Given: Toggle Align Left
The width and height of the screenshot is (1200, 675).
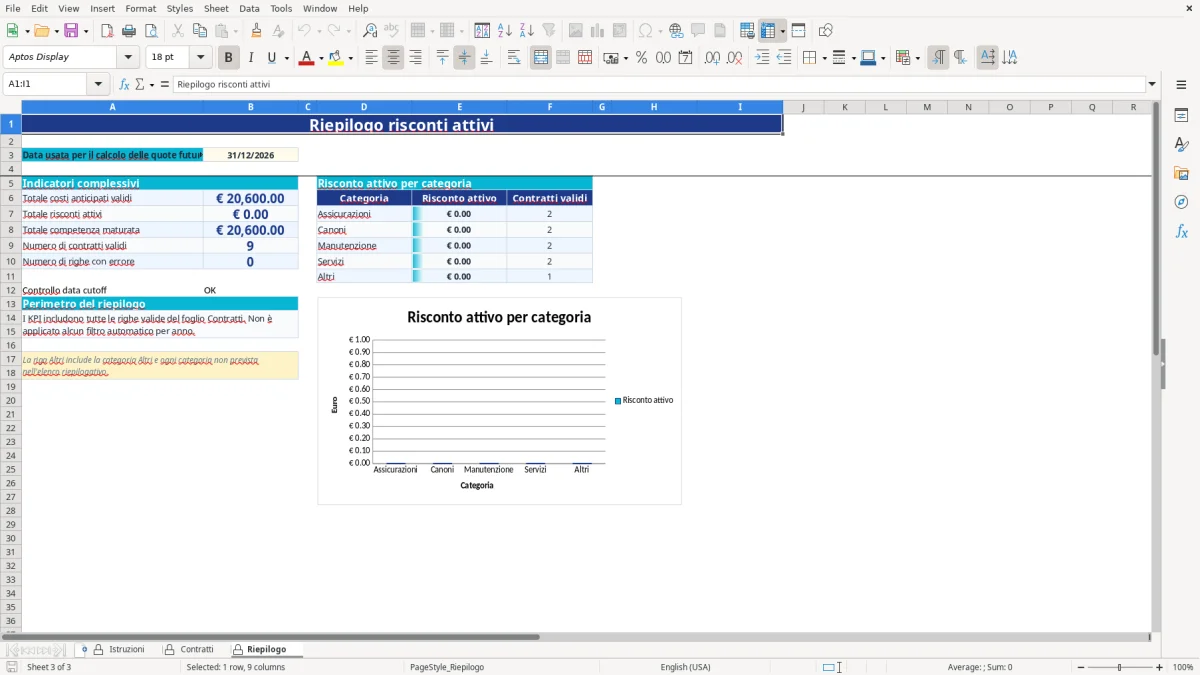Looking at the screenshot, I should pyautogui.click(x=371, y=58).
